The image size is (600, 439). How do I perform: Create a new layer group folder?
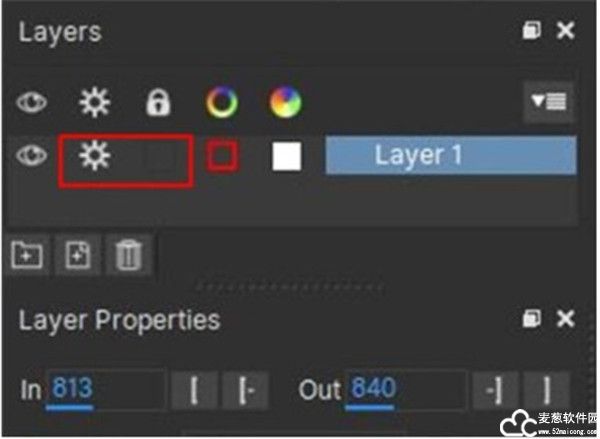click(x=27, y=255)
